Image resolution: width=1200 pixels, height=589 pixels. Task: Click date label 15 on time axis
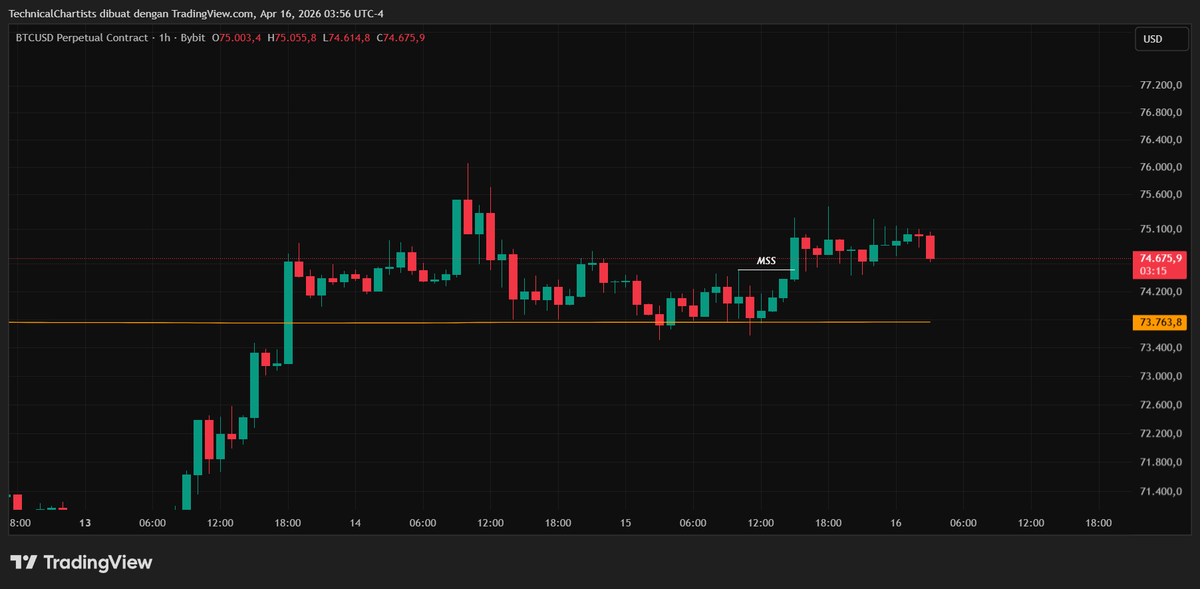pos(625,523)
